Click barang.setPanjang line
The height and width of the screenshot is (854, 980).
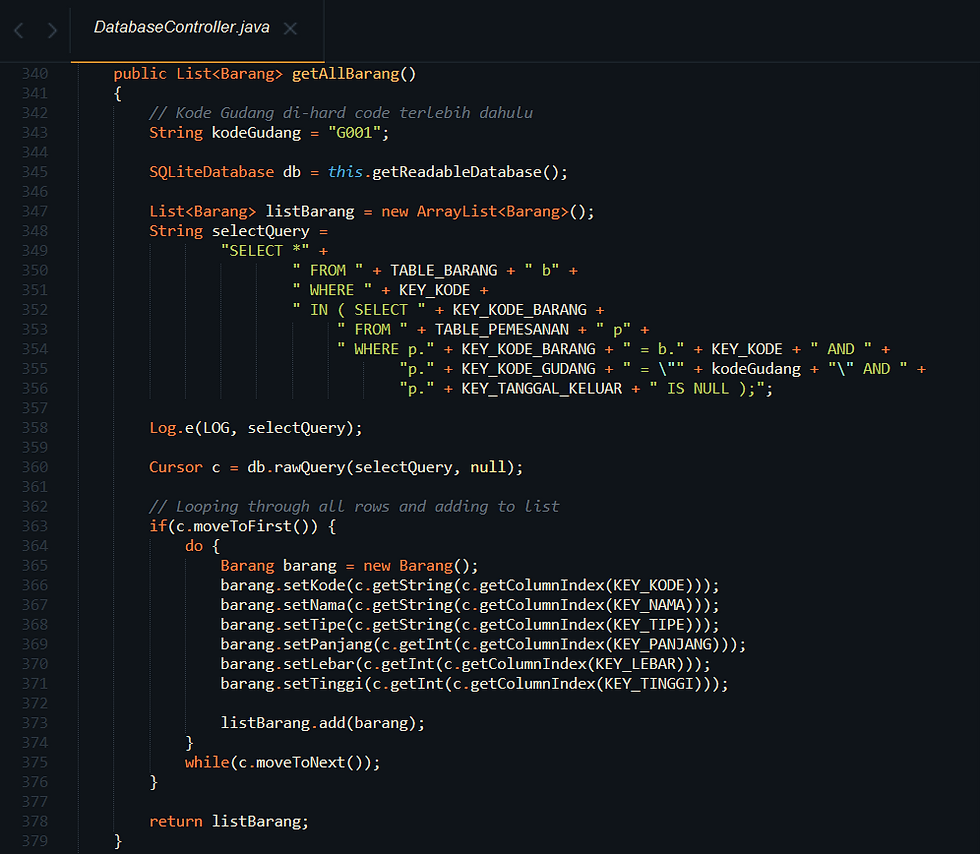point(483,645)
